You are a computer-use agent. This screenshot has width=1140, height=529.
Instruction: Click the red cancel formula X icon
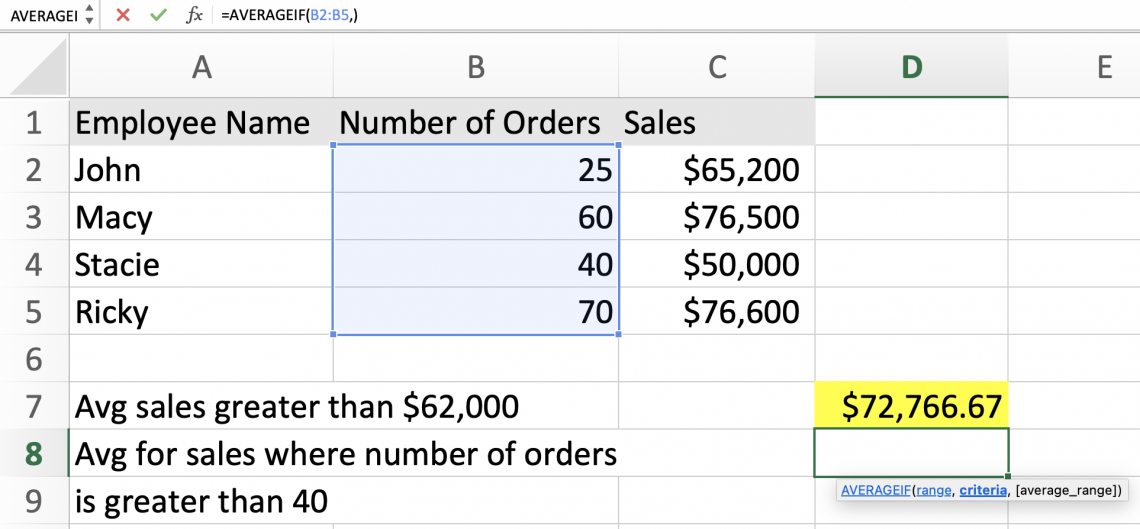click(122, 15)
